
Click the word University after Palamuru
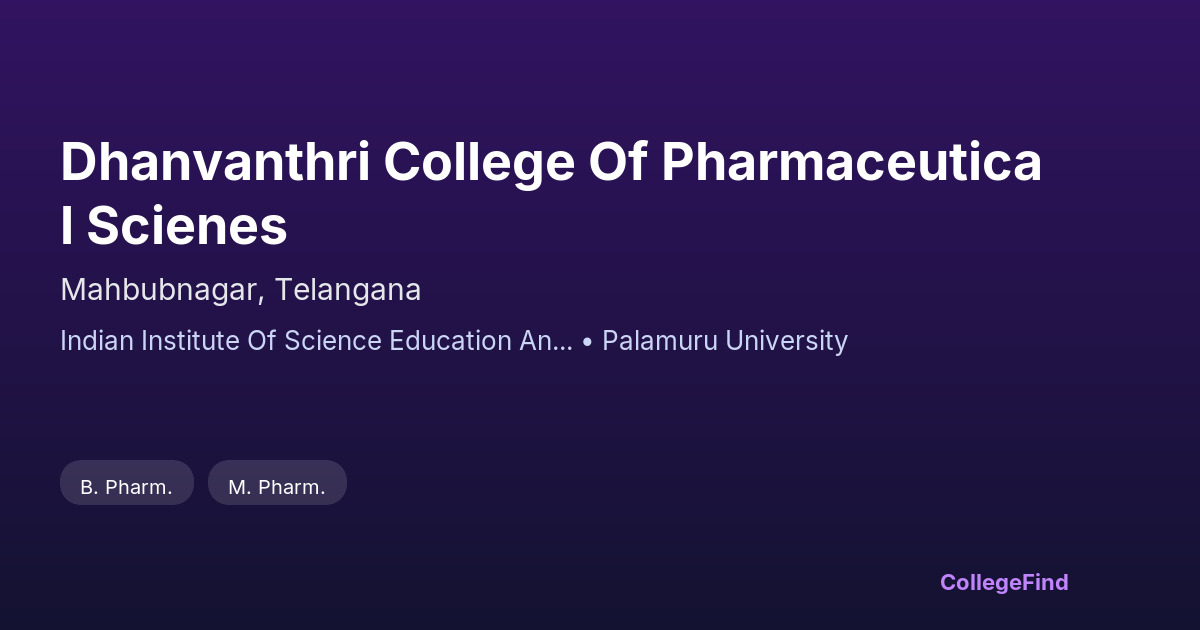[x=787, y=341]
